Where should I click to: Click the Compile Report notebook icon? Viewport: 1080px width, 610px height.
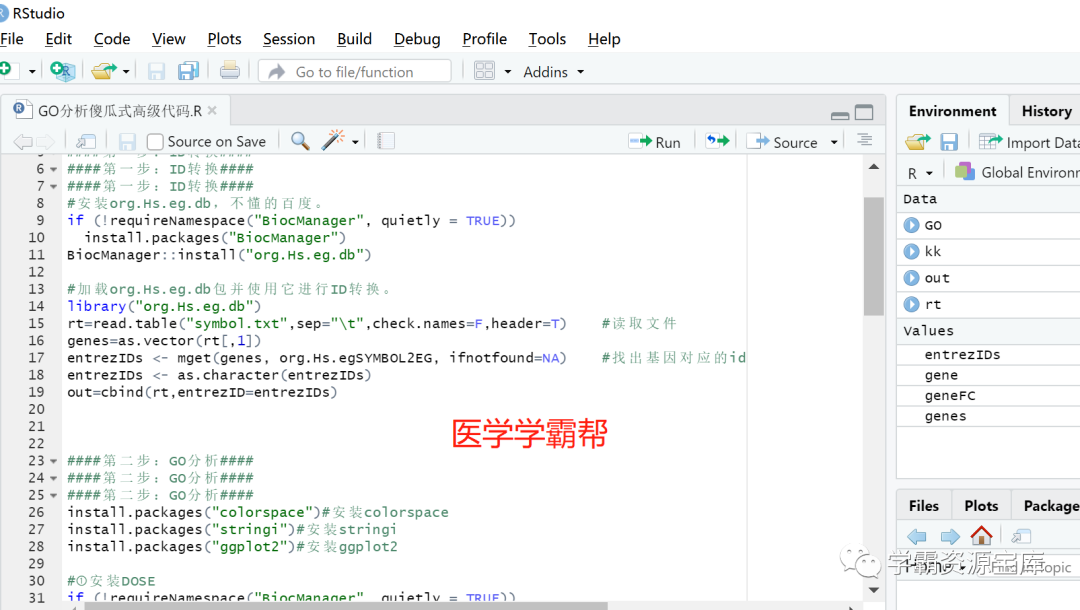[x=386, y=141]
